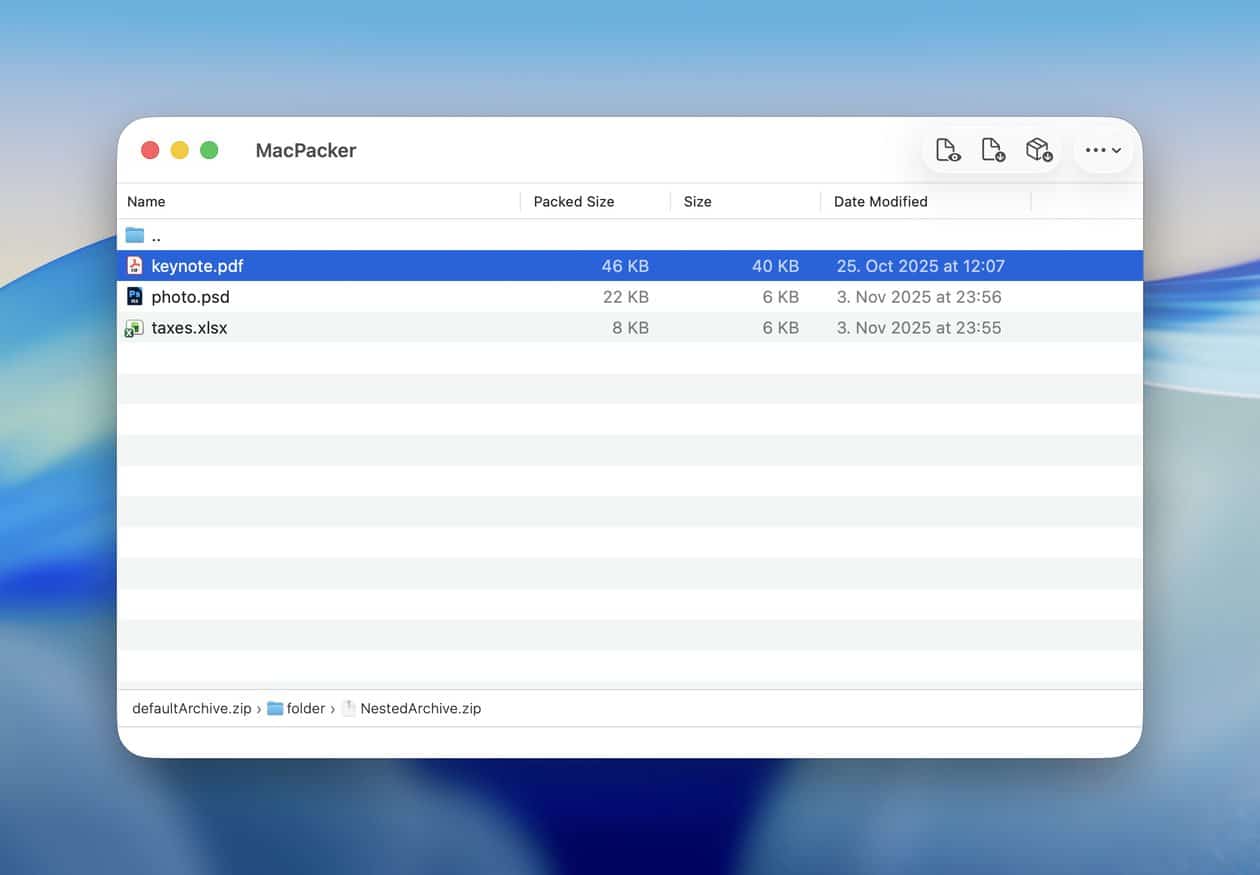Open the ellipsis options menu
Image resolution: width=1260 pixels, height=875 pixels.
coord(1094,150)
